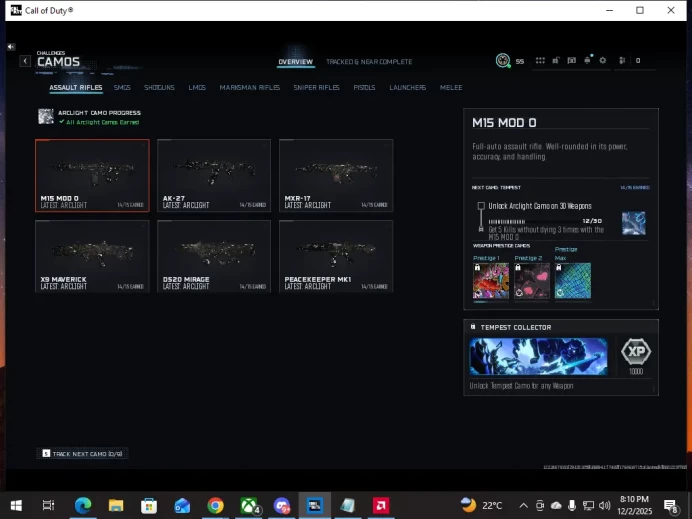
Task: Click the Tempest camo preview icon
Action: (634, 223)
